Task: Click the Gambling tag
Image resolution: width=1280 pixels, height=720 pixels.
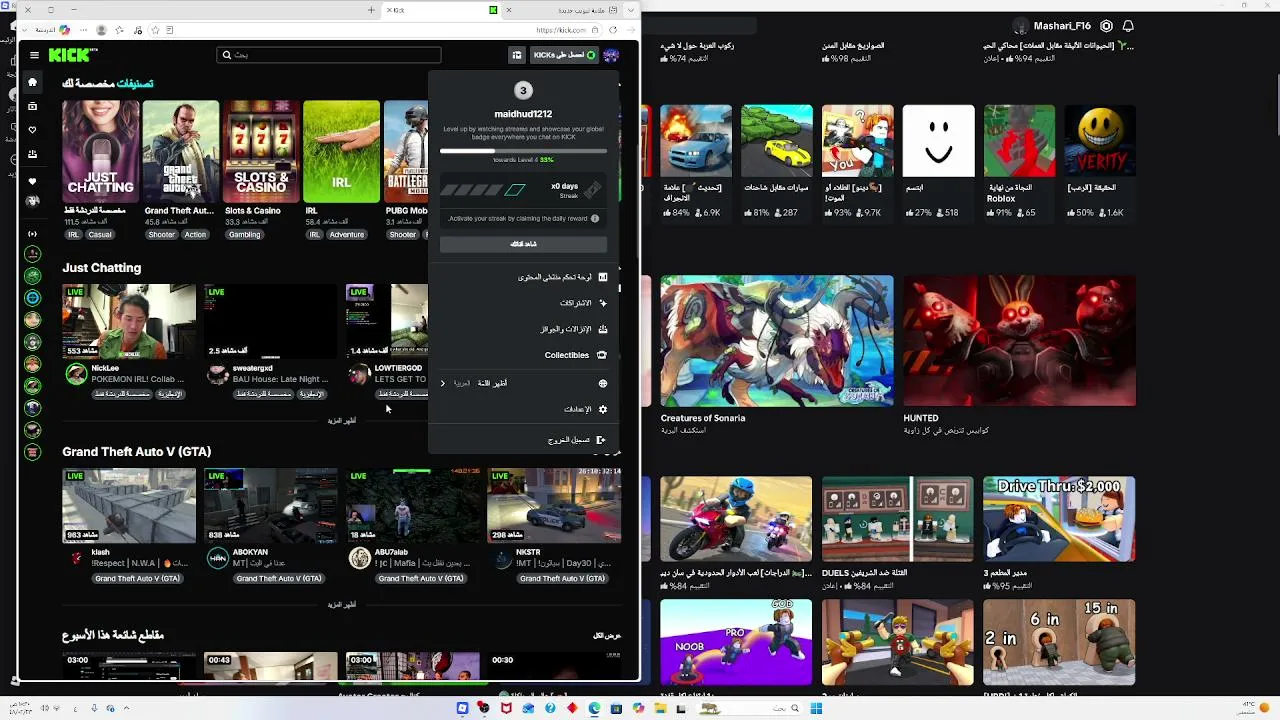Action: tap(244, 235)
